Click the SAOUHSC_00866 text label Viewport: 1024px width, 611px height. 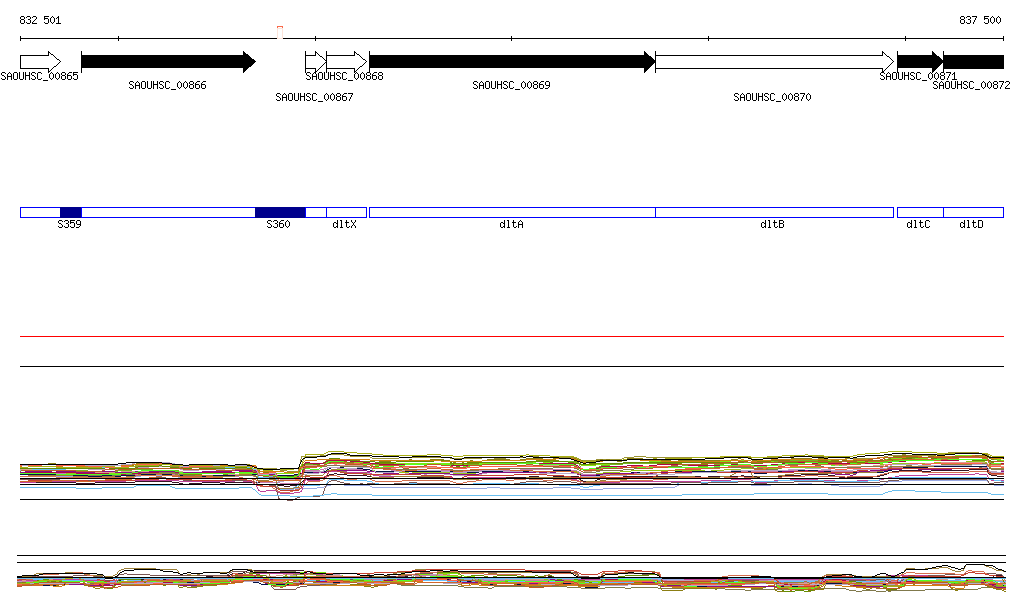[x=167, y=86]
